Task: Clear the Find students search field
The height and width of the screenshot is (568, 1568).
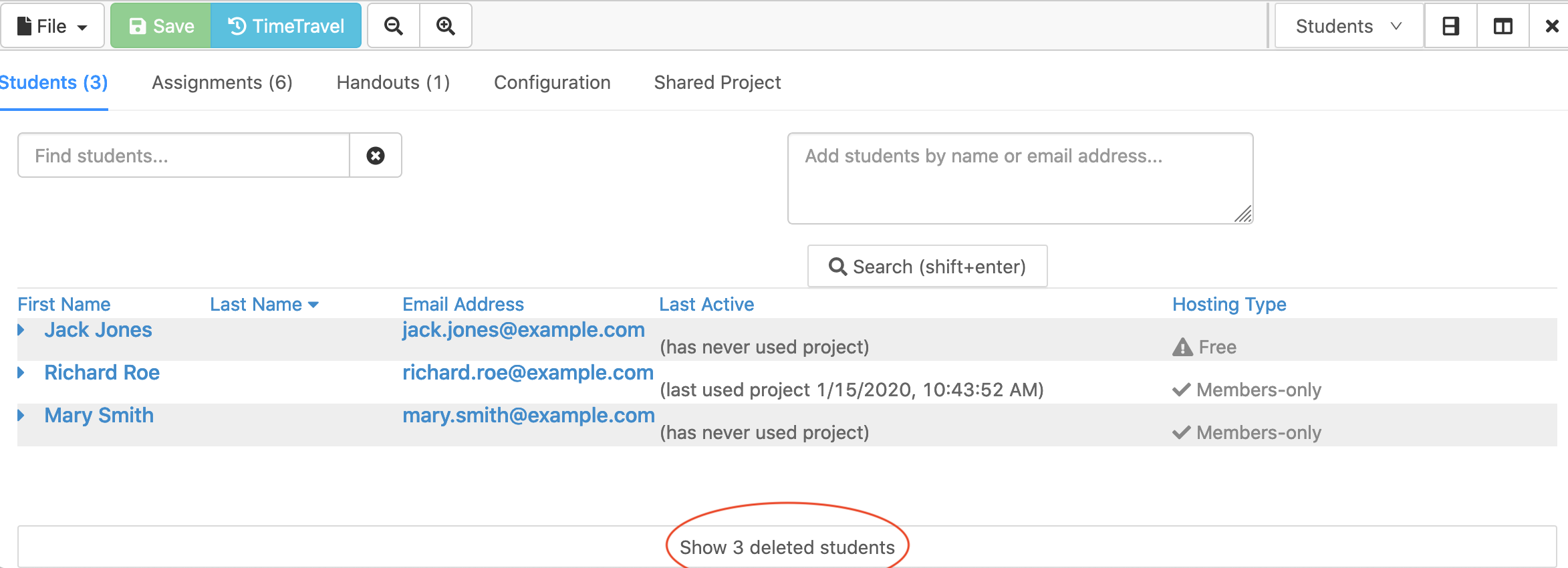Action: click(376, 156)
